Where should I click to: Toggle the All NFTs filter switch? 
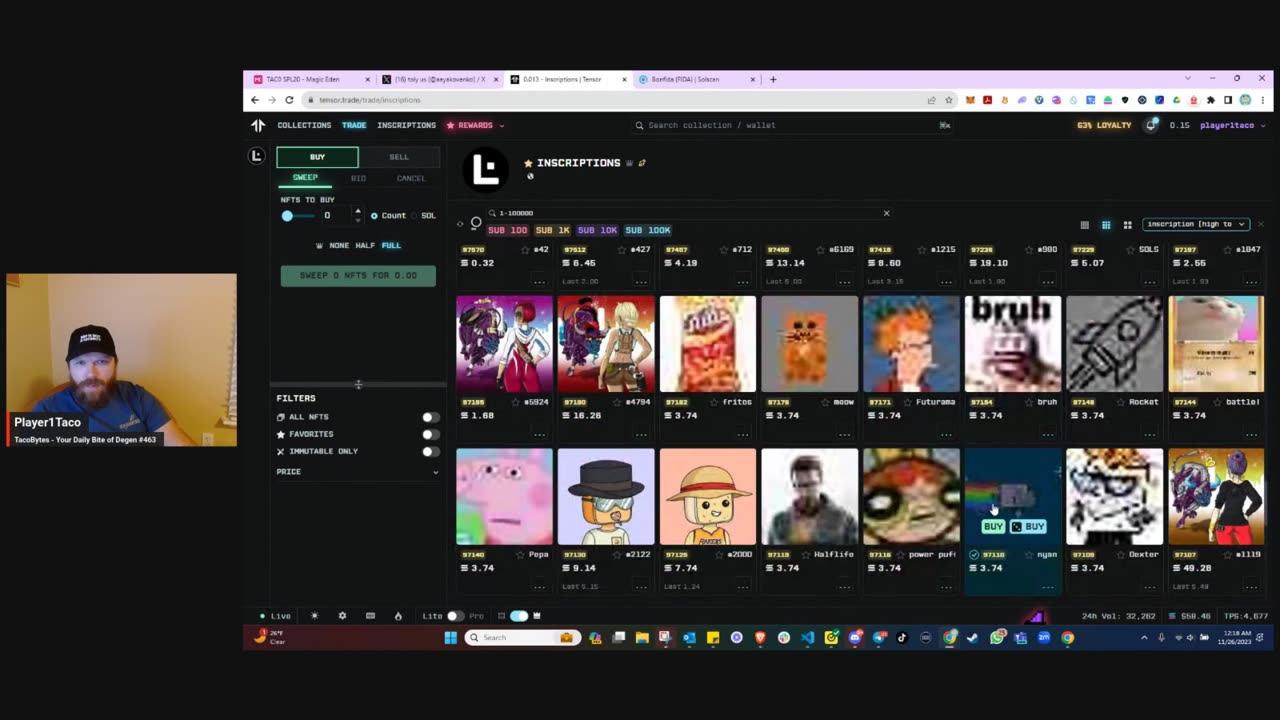point(430,417)
